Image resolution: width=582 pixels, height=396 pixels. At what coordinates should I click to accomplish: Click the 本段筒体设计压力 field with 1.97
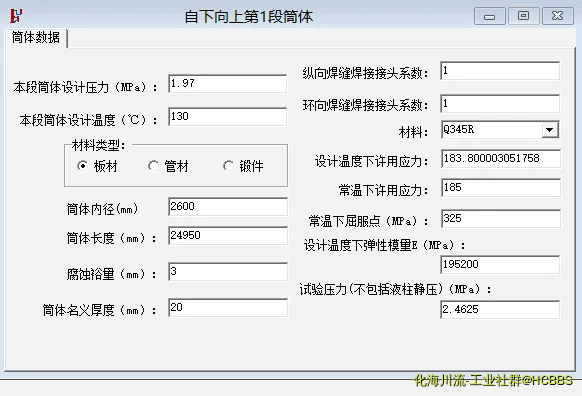228,84
